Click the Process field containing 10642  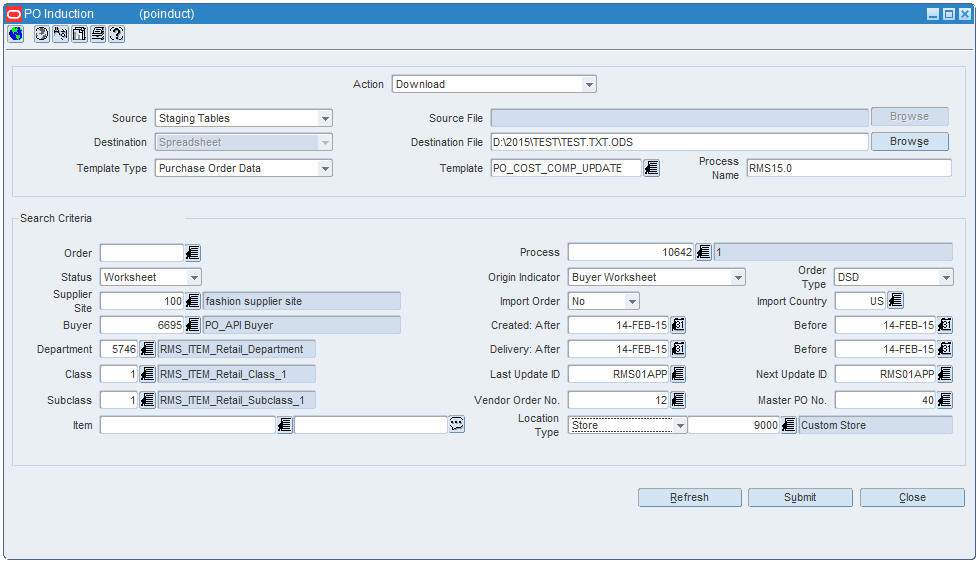point(631,252)
